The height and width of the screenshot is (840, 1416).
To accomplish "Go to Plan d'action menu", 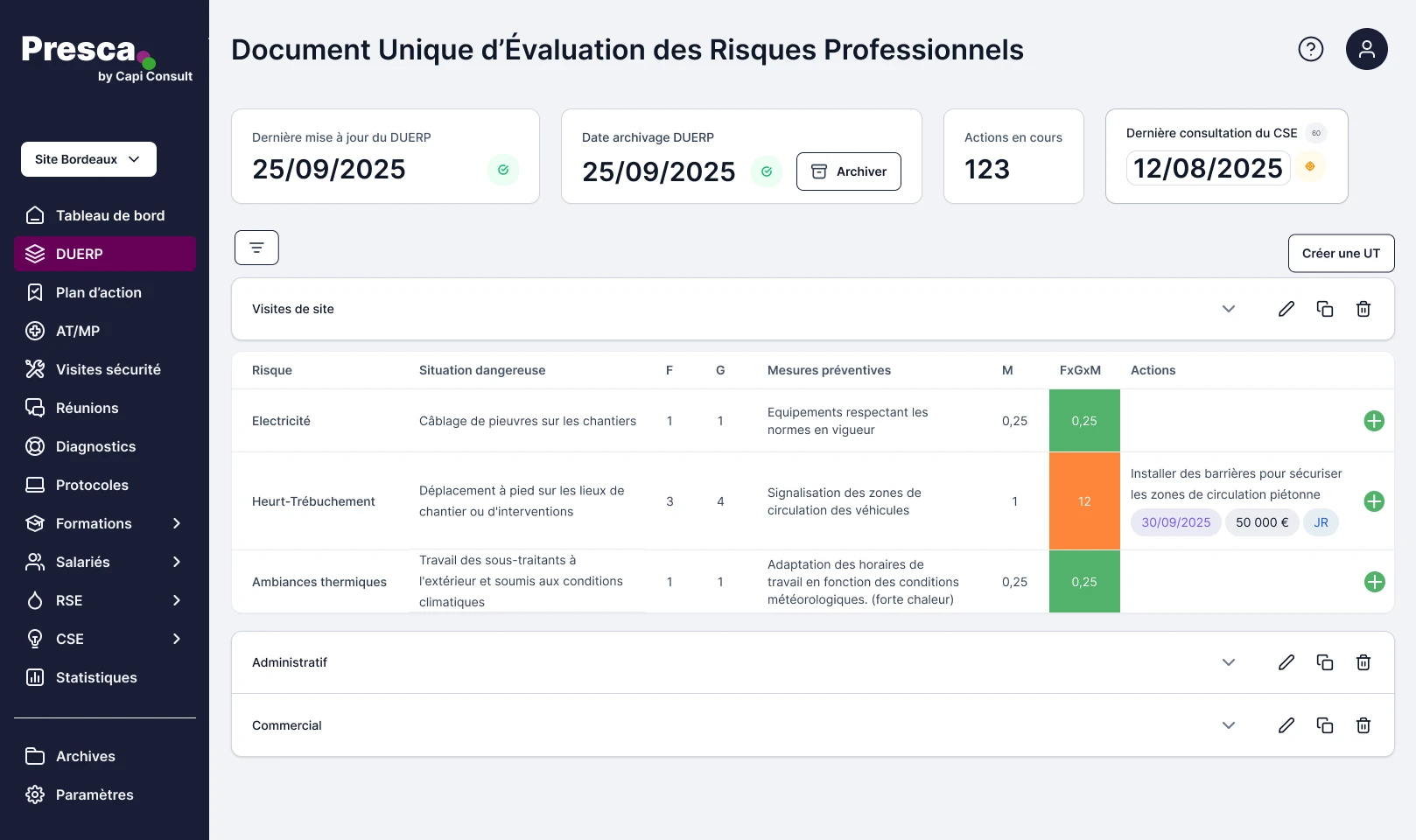I will point(98,292).
